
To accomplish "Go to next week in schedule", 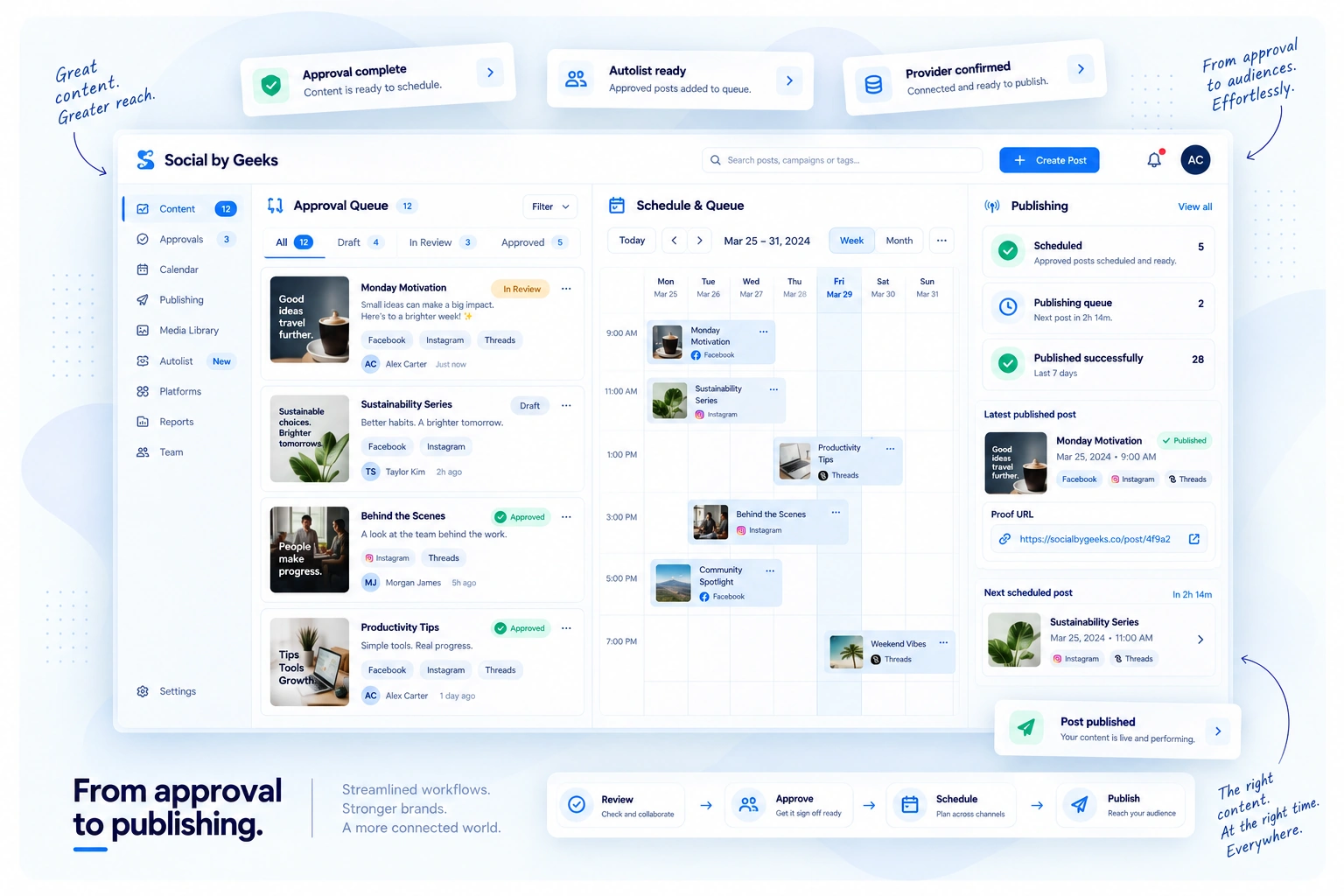I will (699, 241).
